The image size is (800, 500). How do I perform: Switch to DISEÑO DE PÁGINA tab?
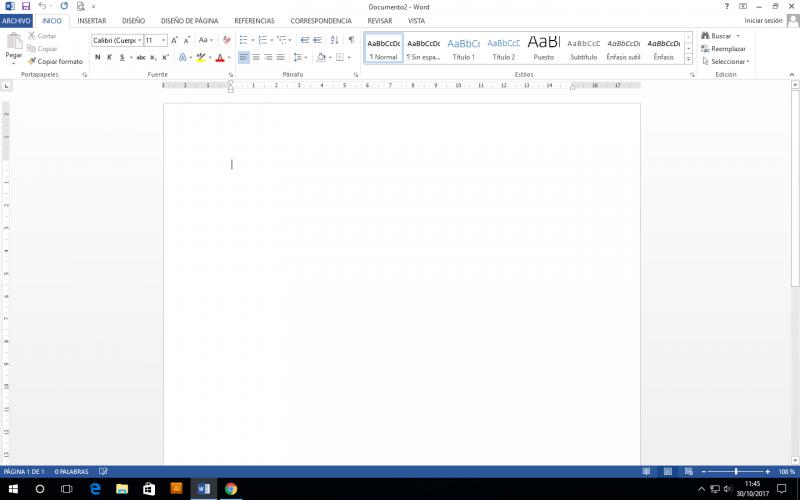click(x=189, y=20)
